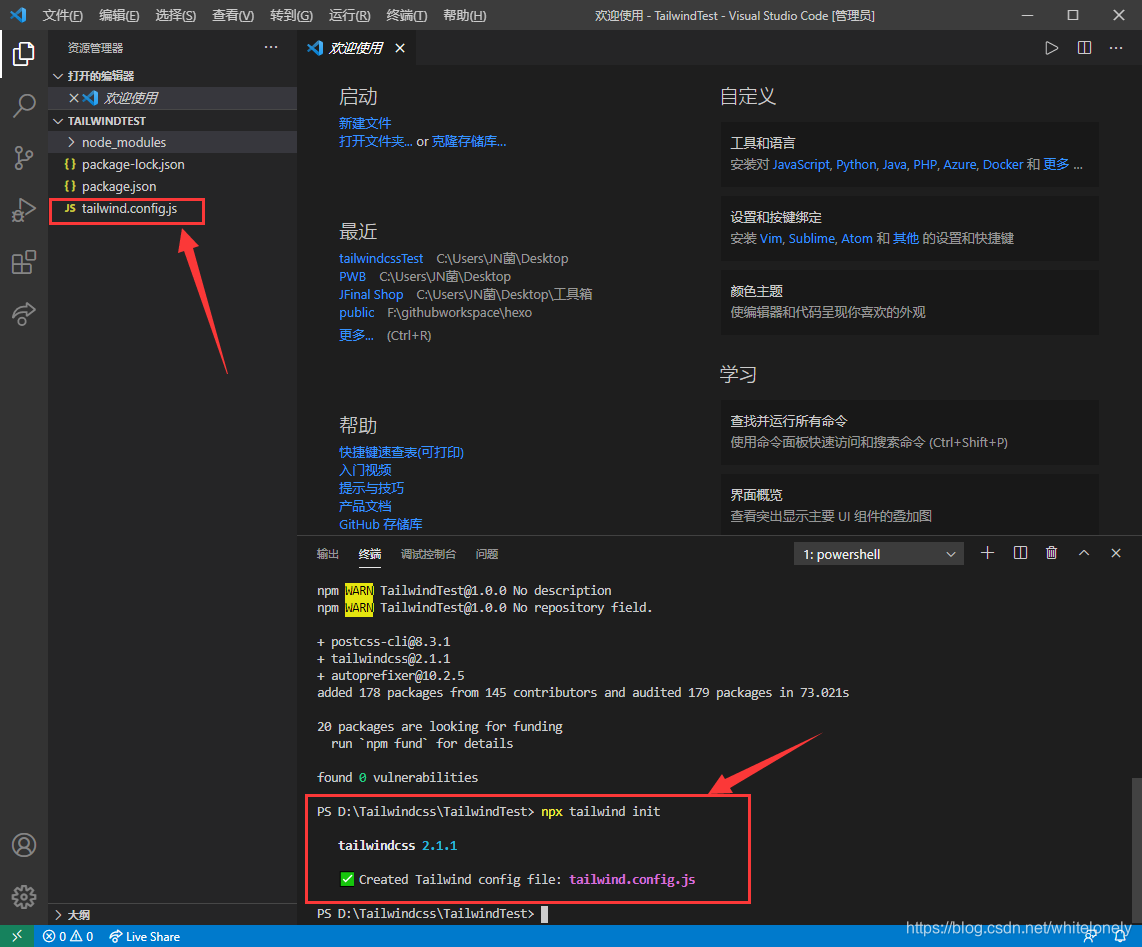Image resolution: width=1142 pixels, height=947 pixels.
Task: Open the terminal selector dropdown powershell
Action: tap(878, 554)
